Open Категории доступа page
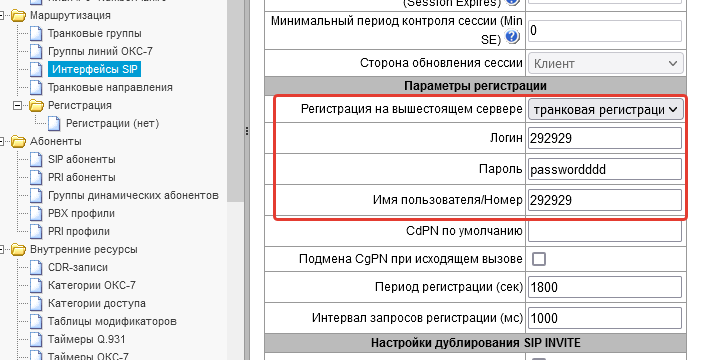Viewport: 724px width, 360px height. coord(97,303)
